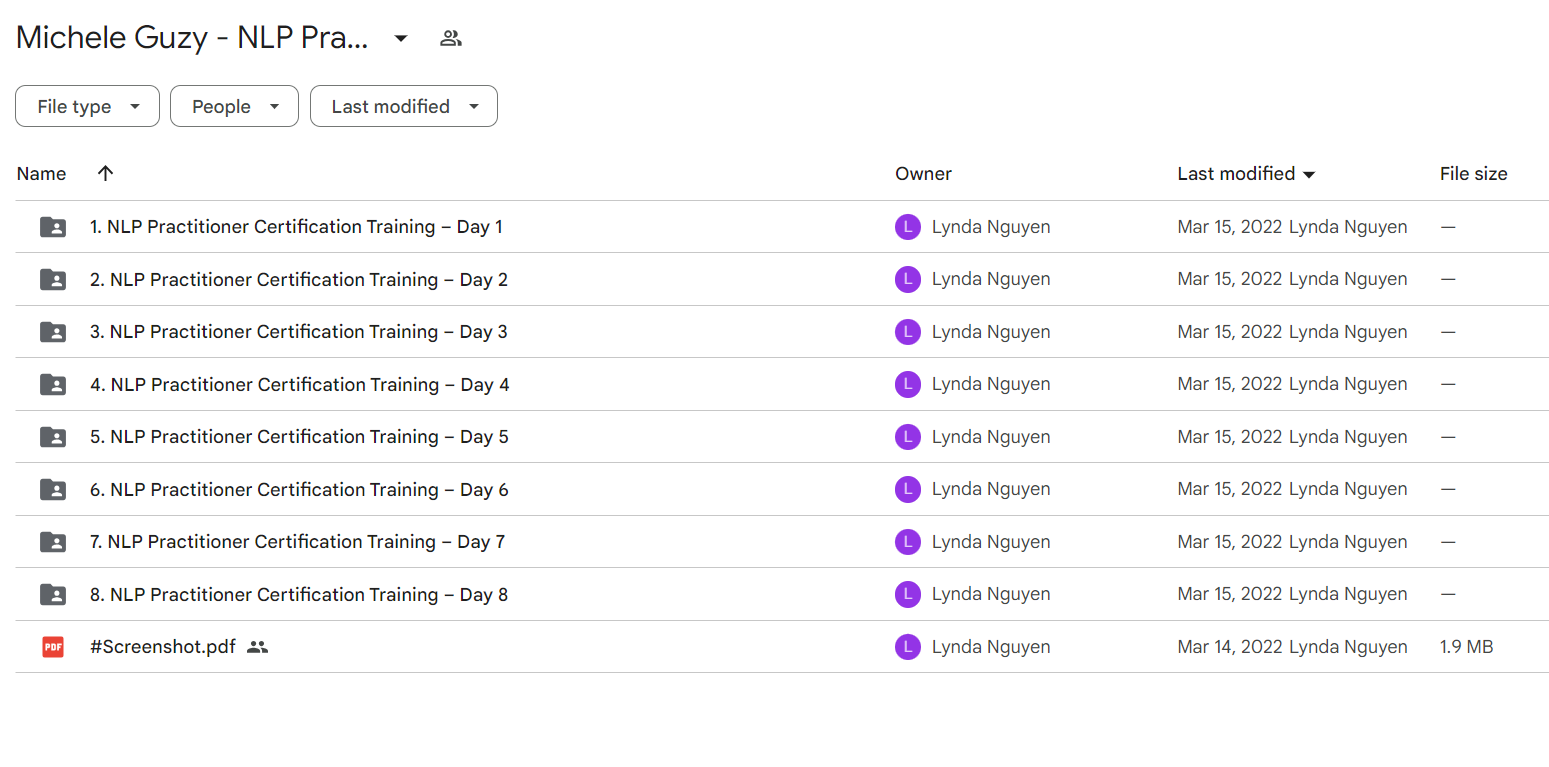Select '7. NLP Practitioner Certification Training – Day 7'
This screenshot has width=1549, height=767.
pyautogui.click(x=298, y=542)
